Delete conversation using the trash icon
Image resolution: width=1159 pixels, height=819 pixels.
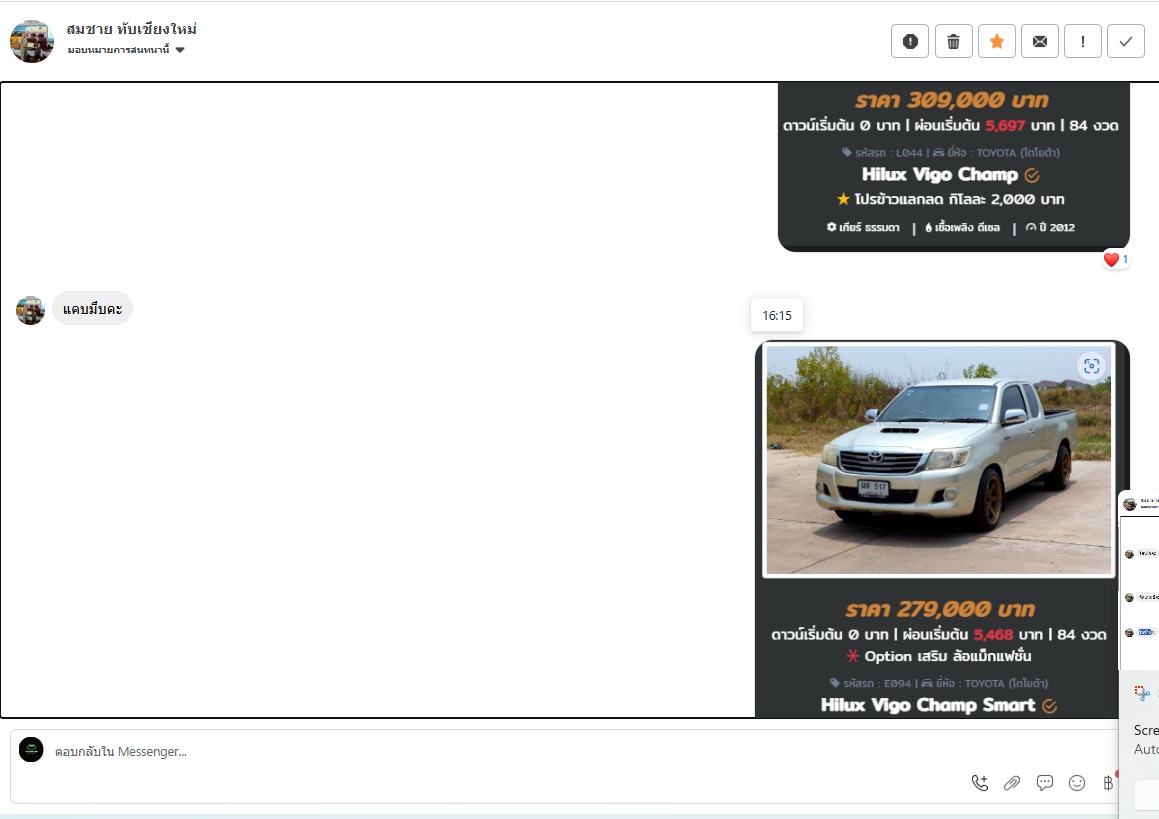953,41
